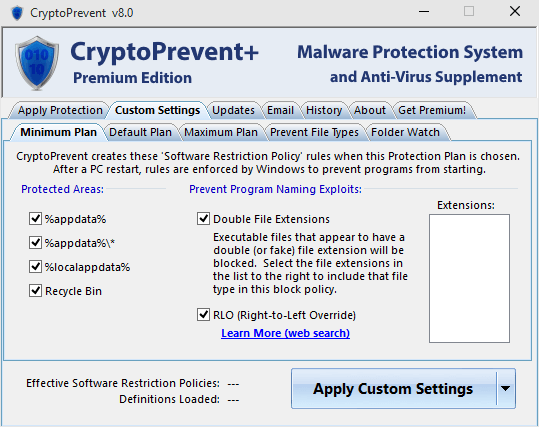The height and width of the screenshot is (427, 539).
Task: Switch to the Apply Protection tab
Action: tap(60, 110)
